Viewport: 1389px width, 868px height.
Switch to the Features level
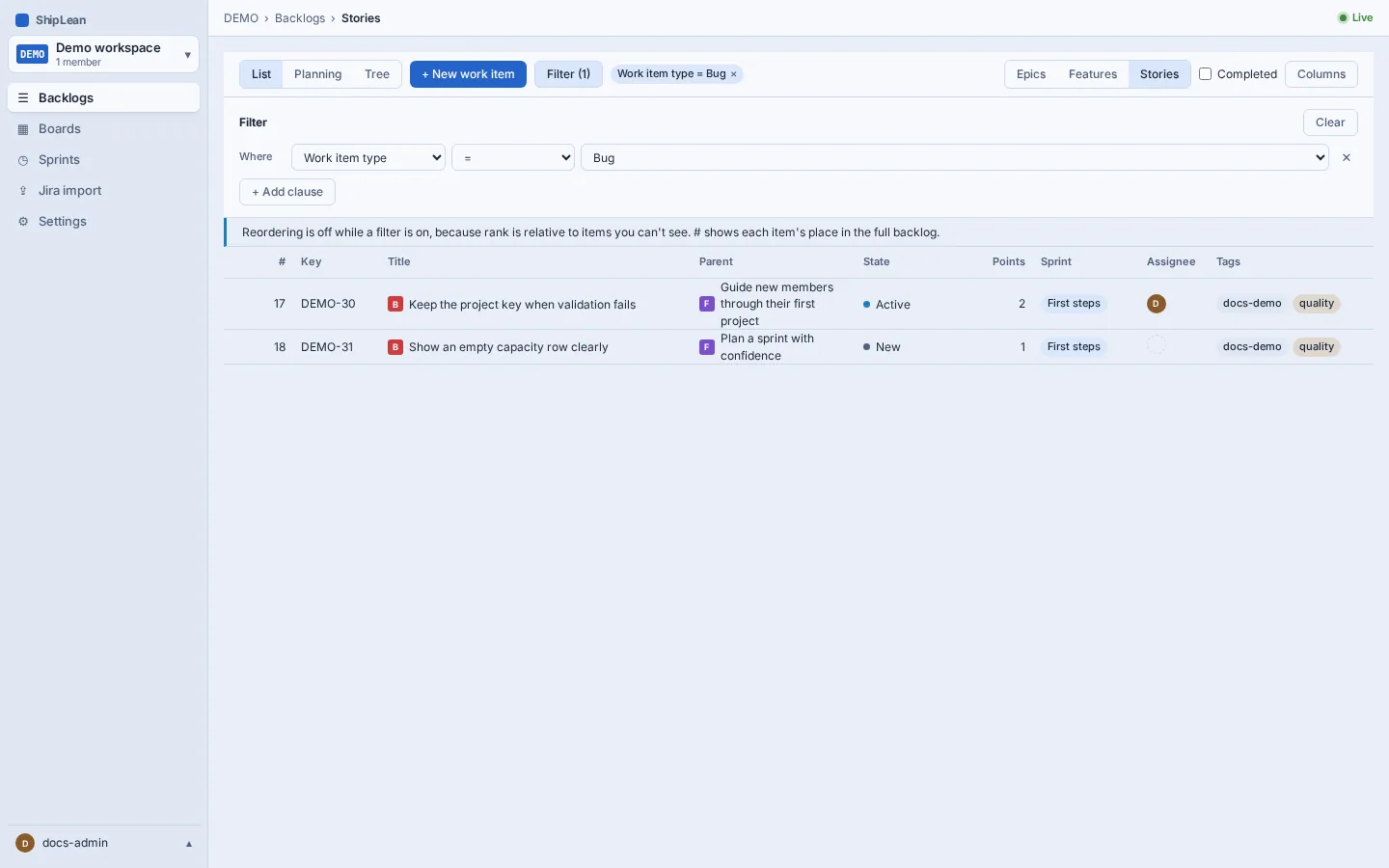1093,74
